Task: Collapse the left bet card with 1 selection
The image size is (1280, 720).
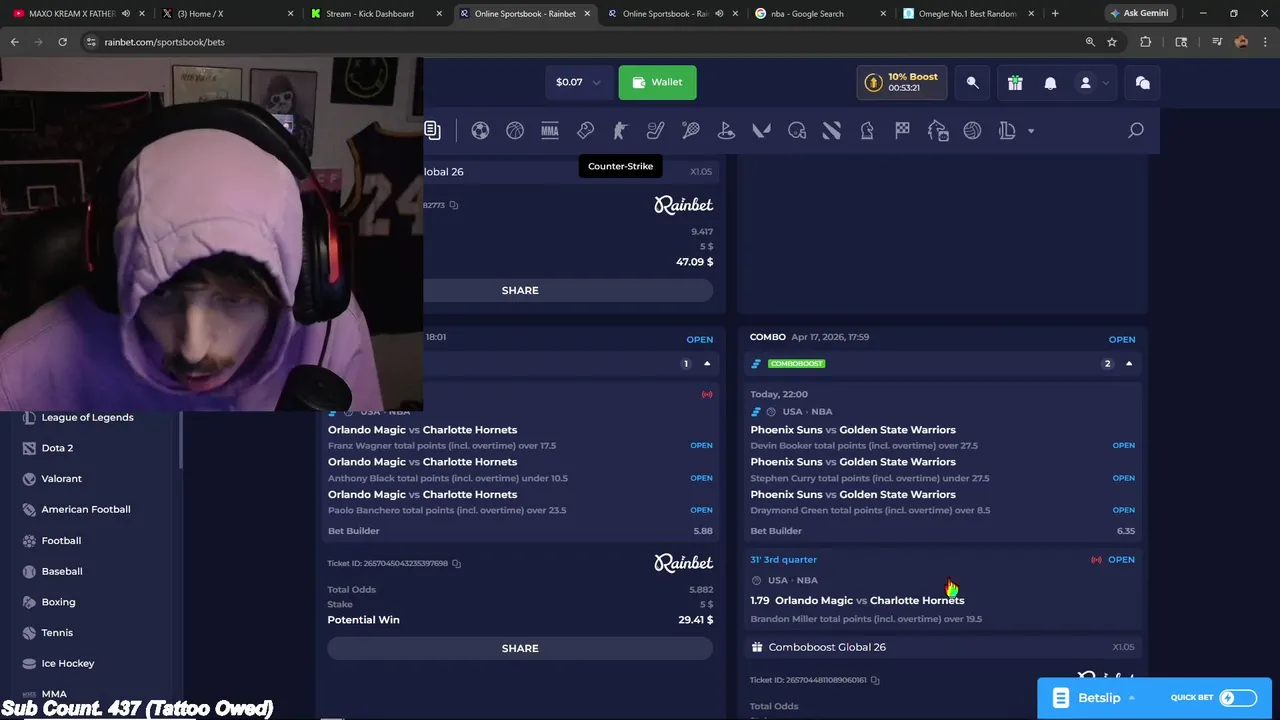Action: point(707,364)
